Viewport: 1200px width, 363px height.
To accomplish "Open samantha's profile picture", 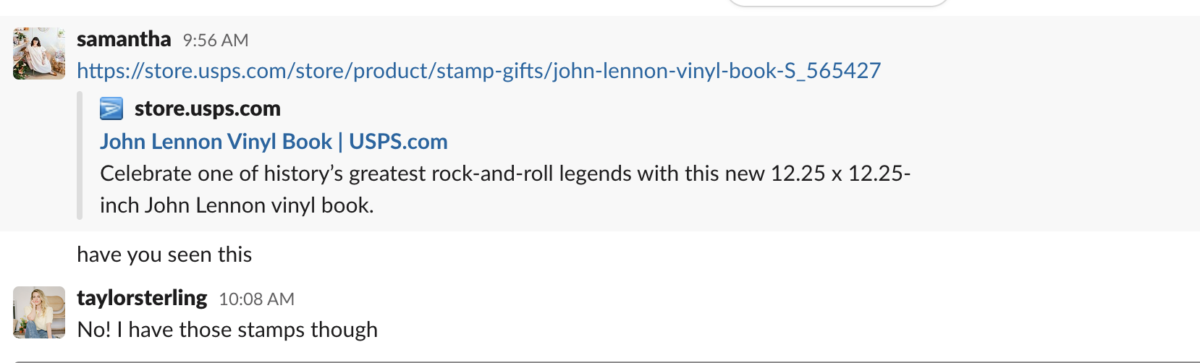I will pos(39,53).
